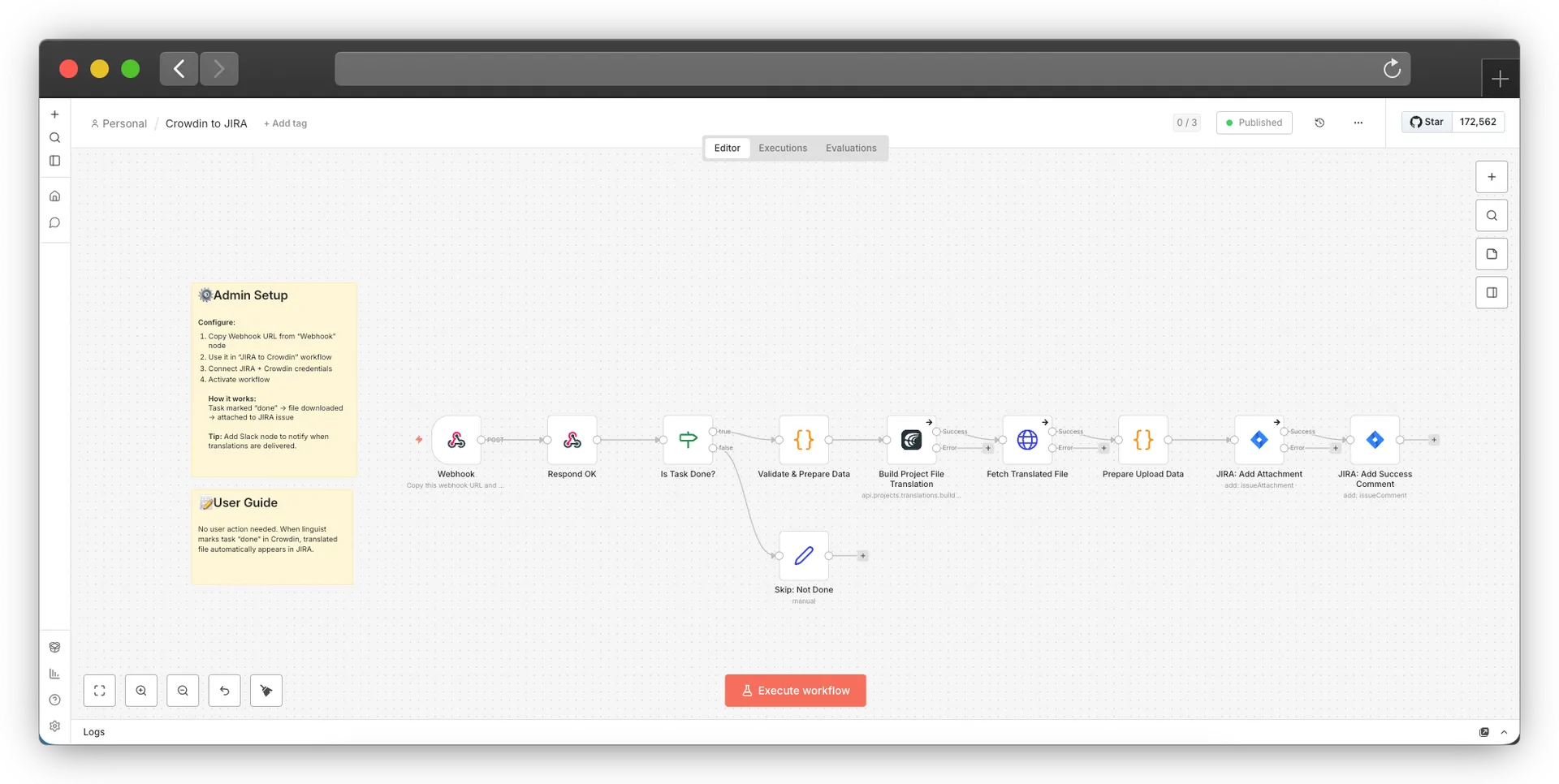Open the Templates box icon in the sidebar
Viewport: 1559px width, 784px height.
(x=54, y=647)
